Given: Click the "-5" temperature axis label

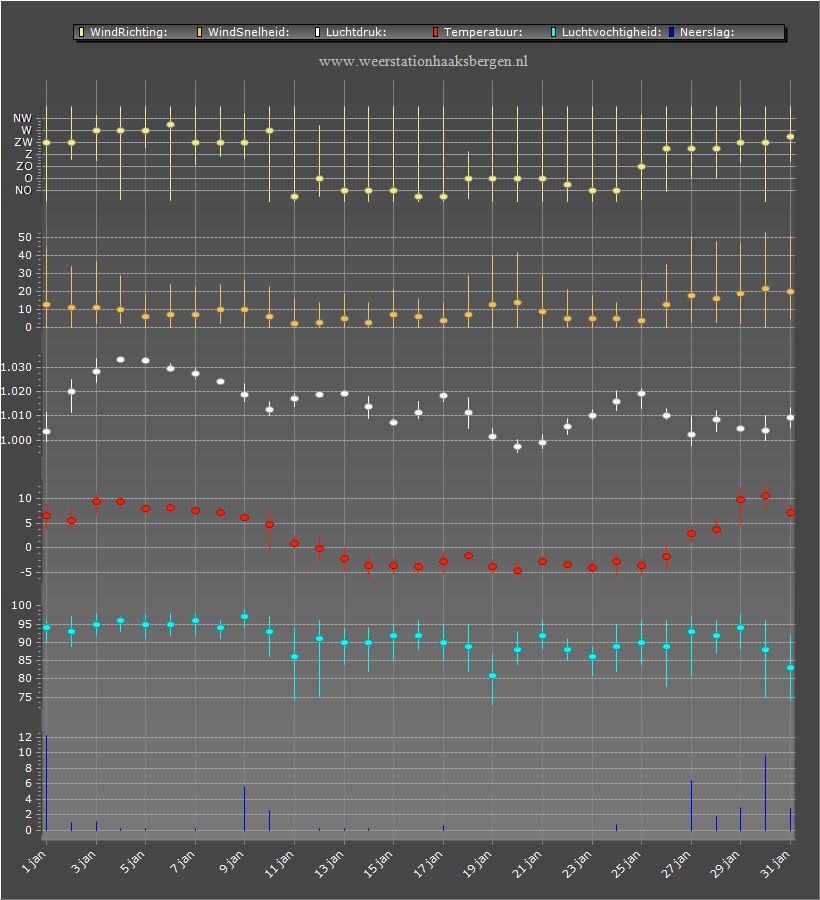Looking at the screenshot, I should click(26, 572).
